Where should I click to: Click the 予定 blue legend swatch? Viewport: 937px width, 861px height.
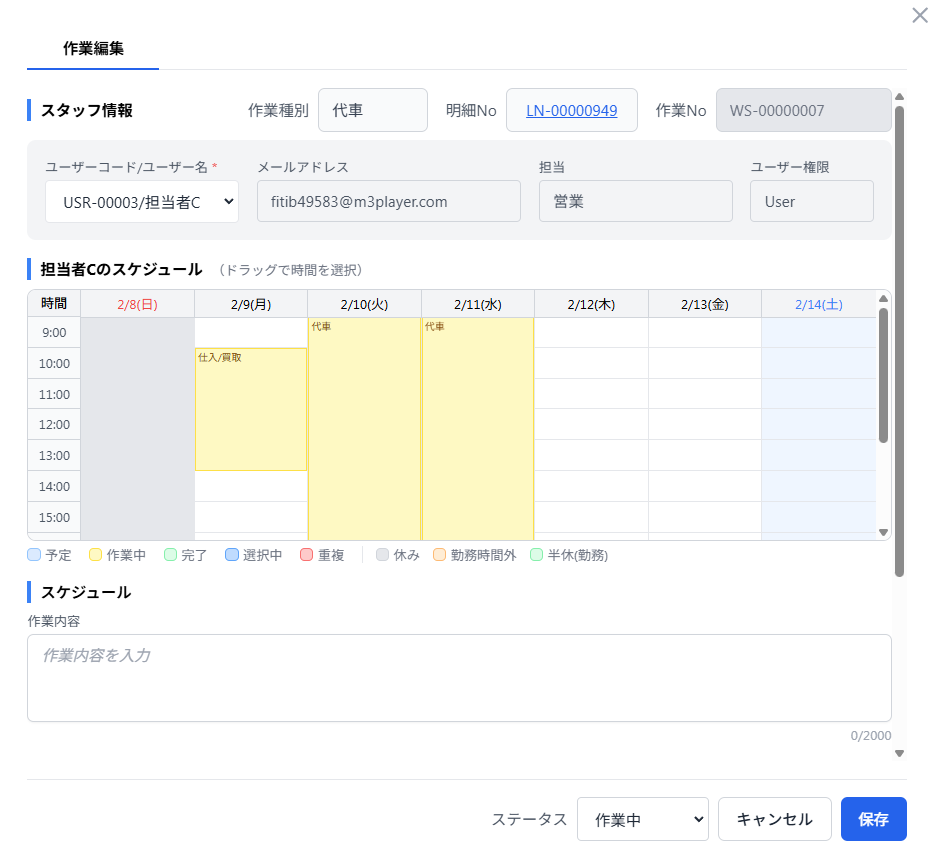35,555
